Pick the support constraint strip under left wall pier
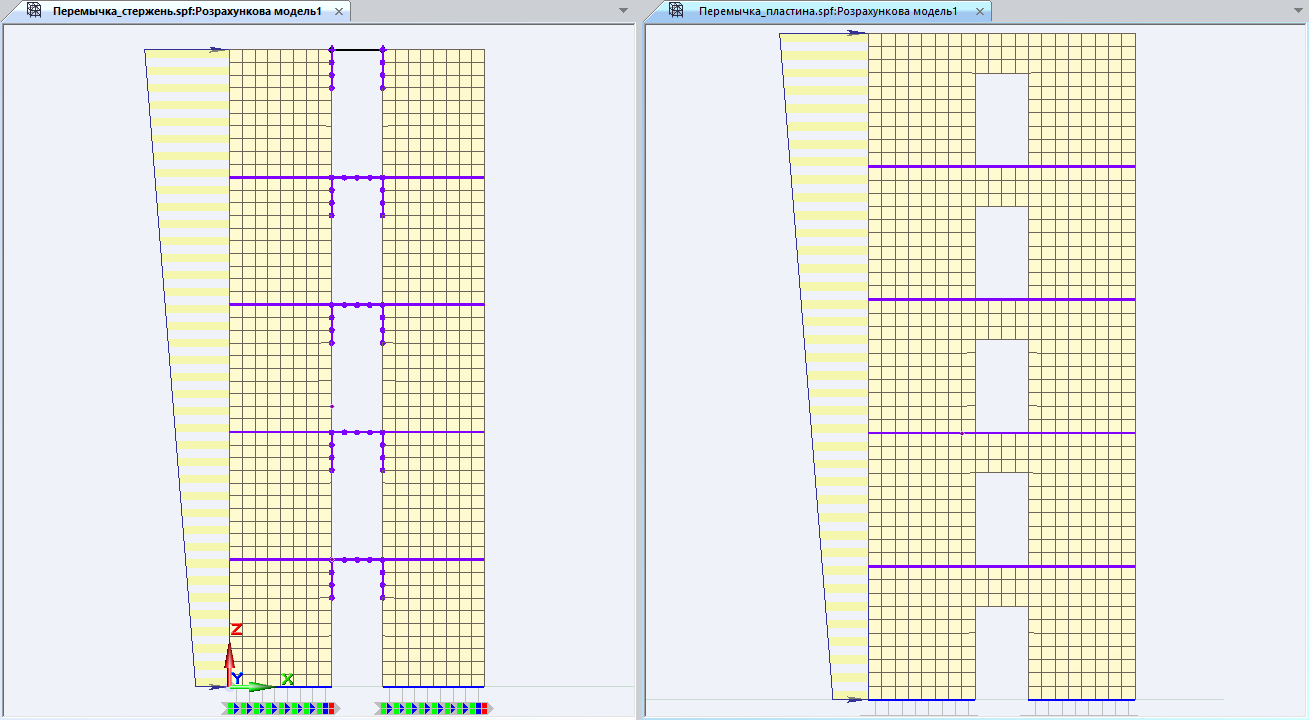 pos(280,708)
